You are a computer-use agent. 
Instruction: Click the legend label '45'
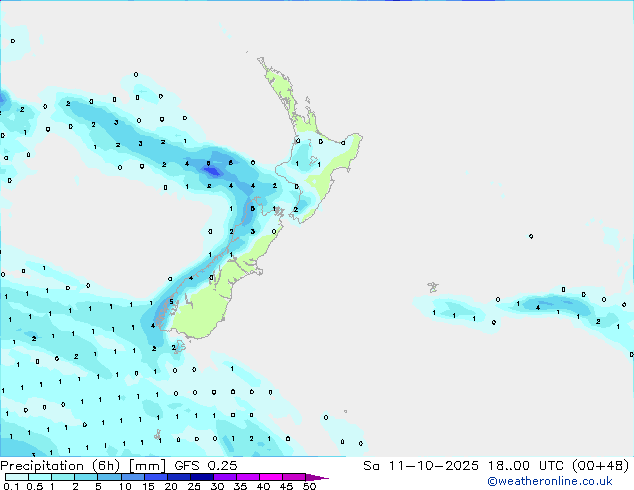[286, 486]
